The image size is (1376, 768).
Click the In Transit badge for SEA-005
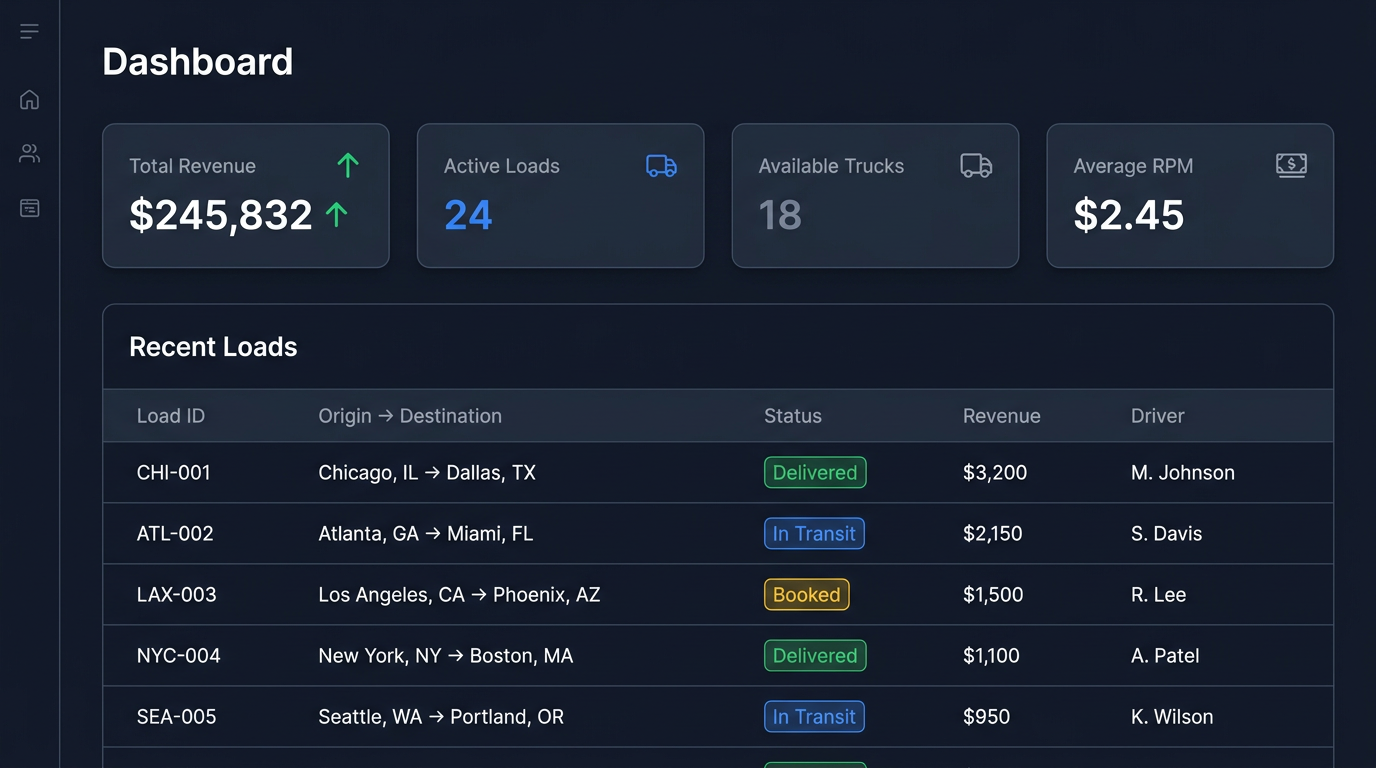tap(814, 717)
